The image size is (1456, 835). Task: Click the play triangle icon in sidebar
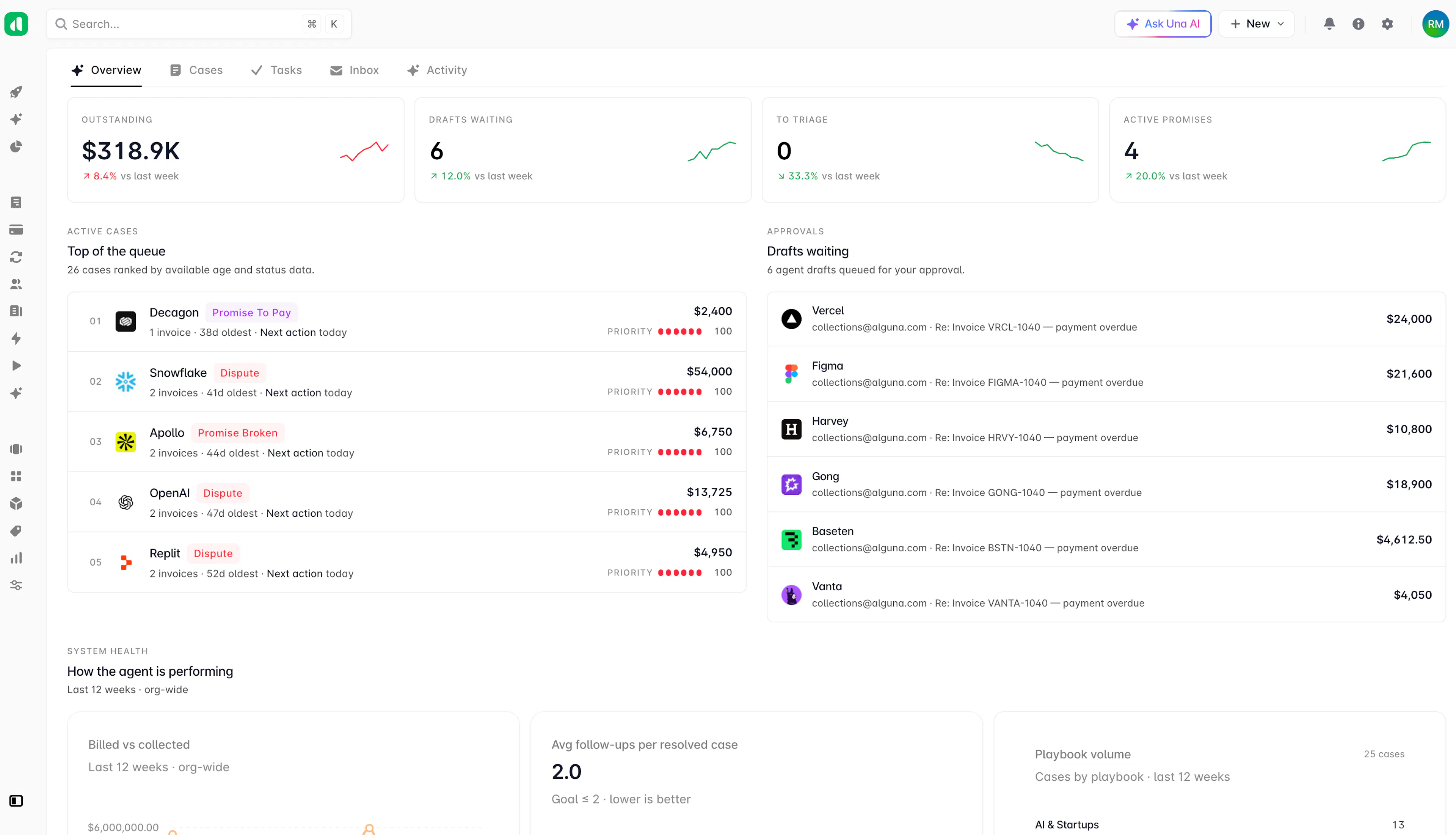[16, 366]
